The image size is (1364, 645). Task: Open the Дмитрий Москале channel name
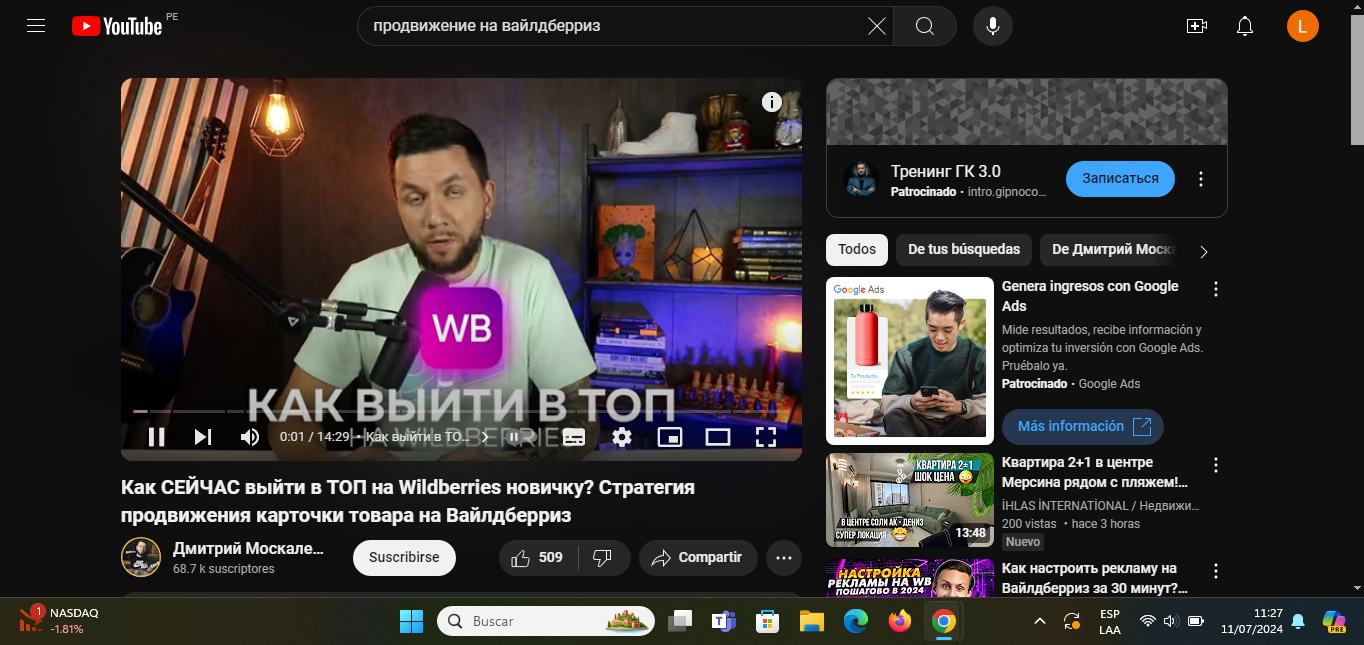point(249,548)
